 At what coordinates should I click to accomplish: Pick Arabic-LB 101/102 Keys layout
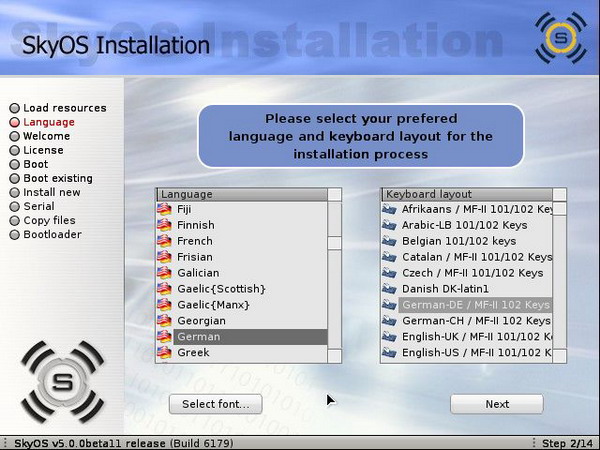tap(465, 225)
